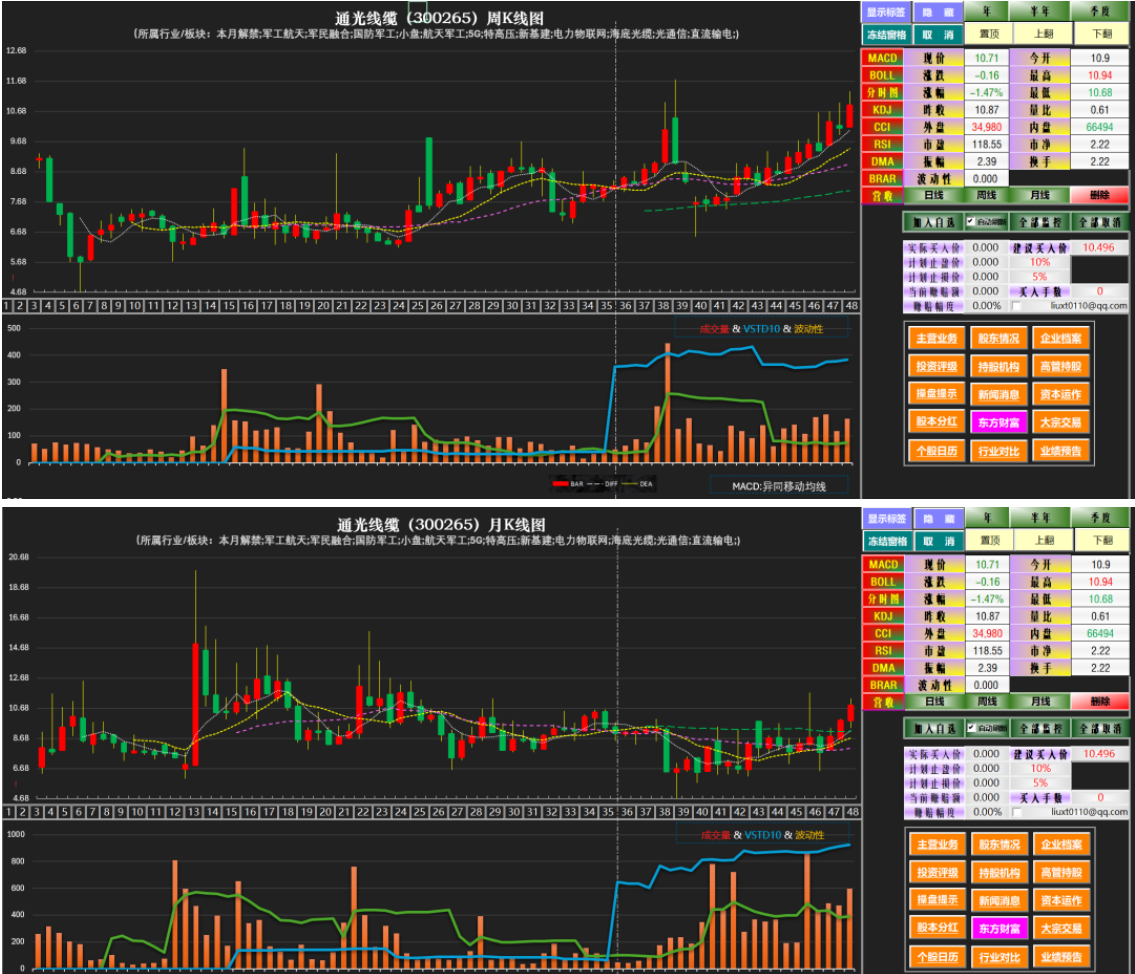Open 高管持股 link in monthly chart panel
This screenshot has width=1135, height=974.
(1061, 873)
